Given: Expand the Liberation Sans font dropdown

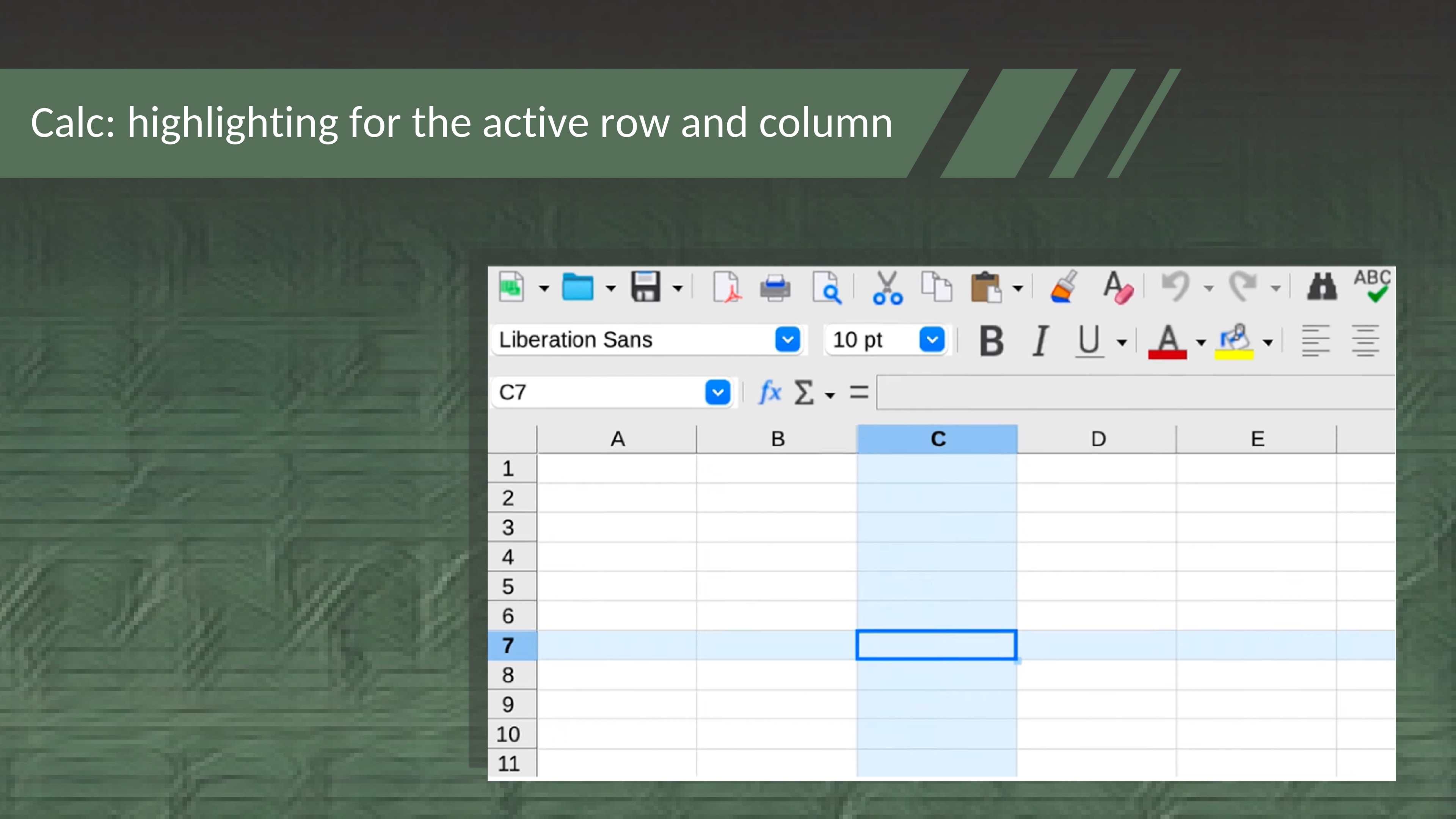Looking at the screenshot, I should pyautogui.click(x=788, y=340).
